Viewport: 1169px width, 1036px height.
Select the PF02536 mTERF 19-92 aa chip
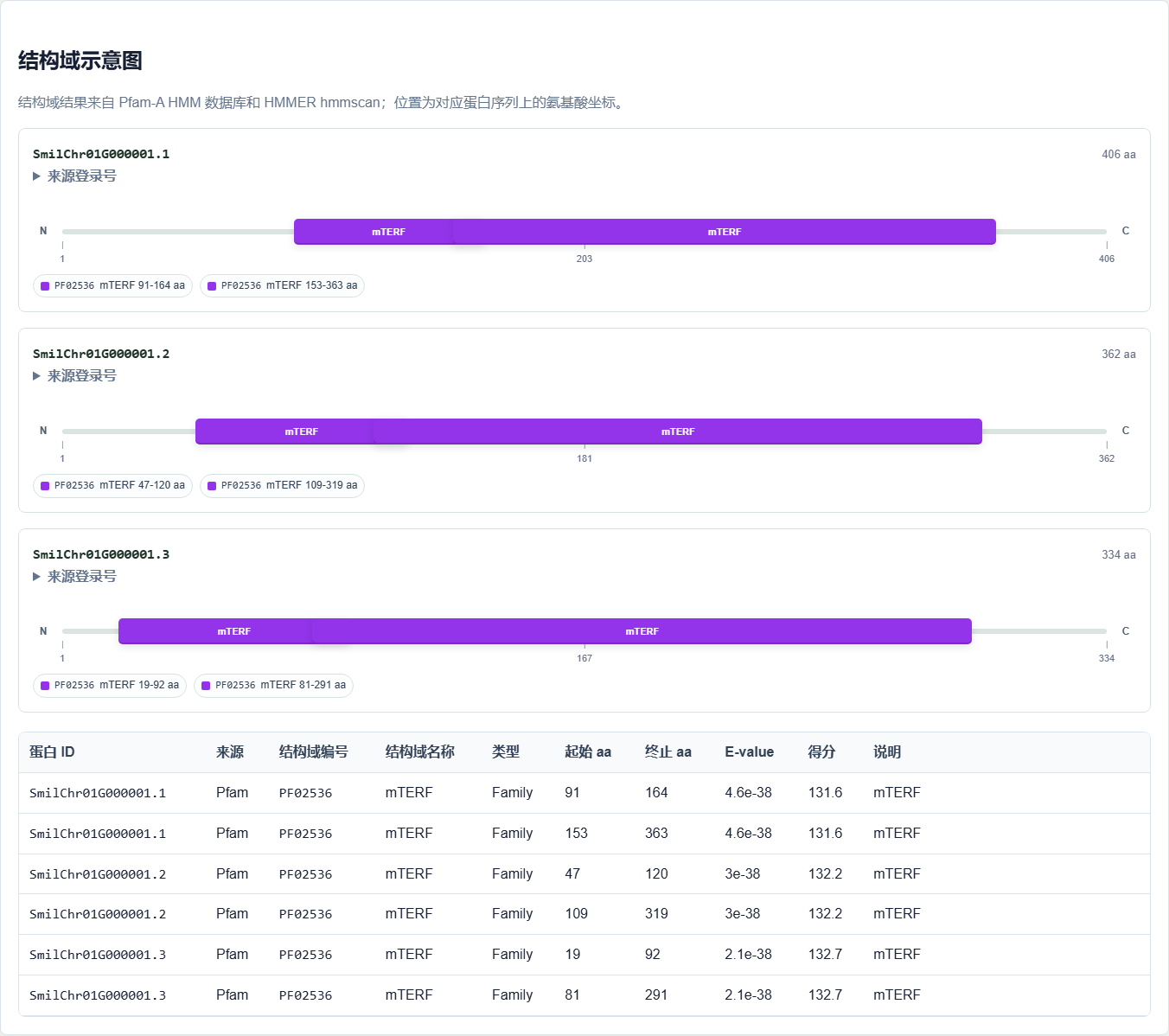tap(110, 686)
